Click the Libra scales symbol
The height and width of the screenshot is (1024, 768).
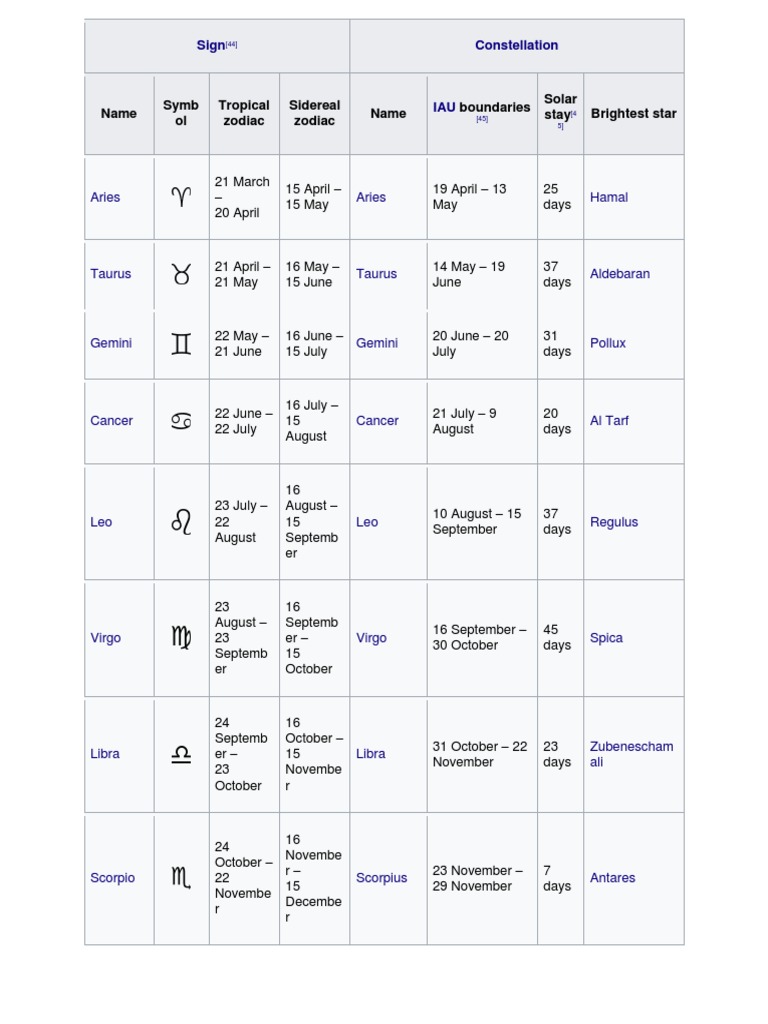click(x=181, y=754)
